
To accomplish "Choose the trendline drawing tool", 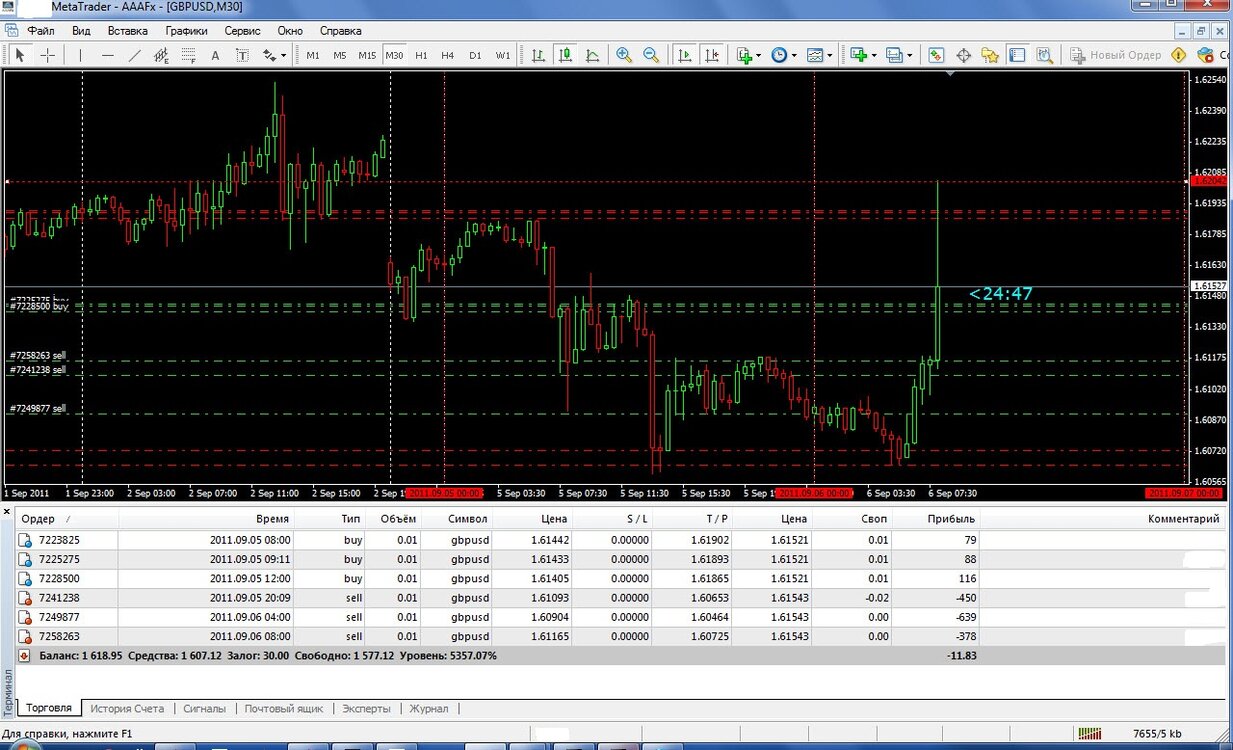I will 134,55.
